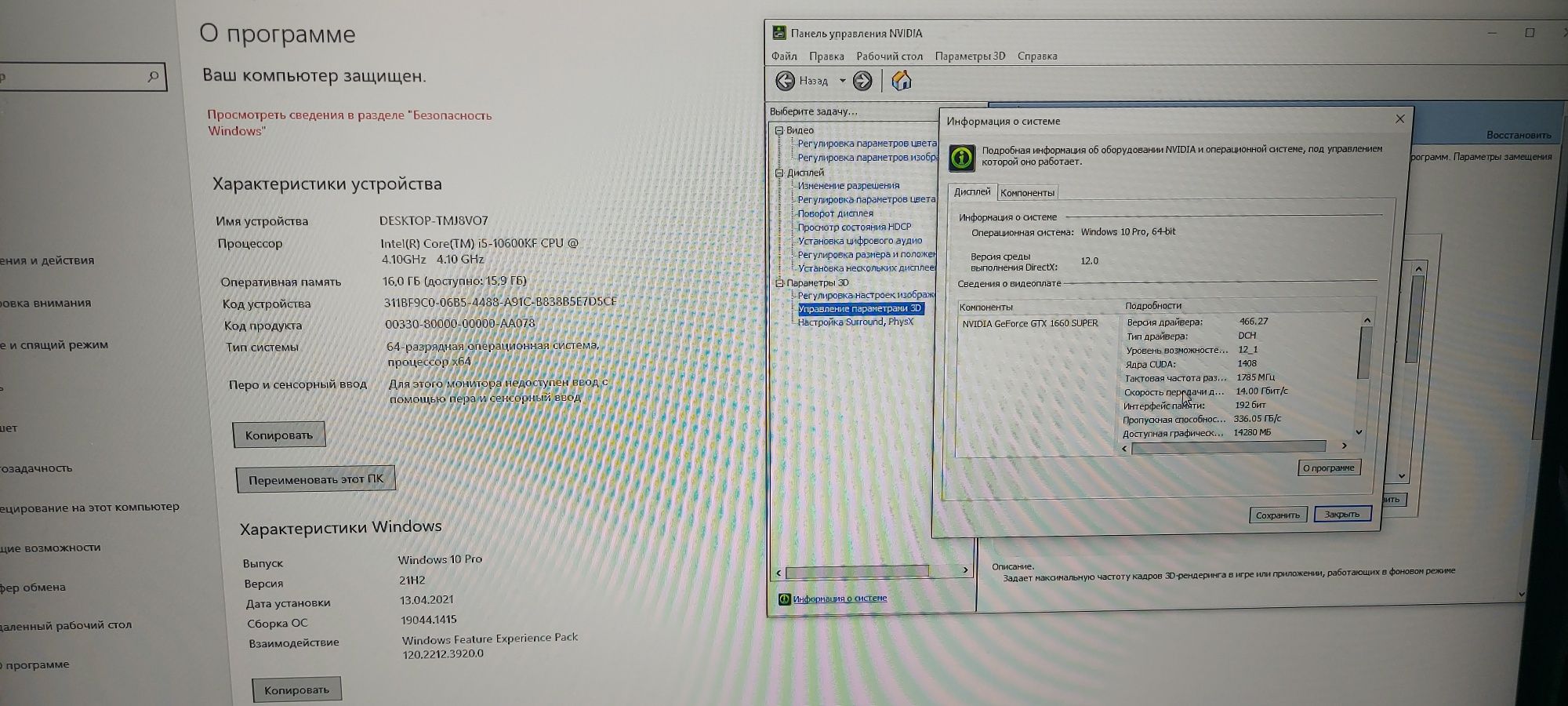Image resolution: width=1568 pixels, height=706 pixels.
Task: Click right scroll arrow in task tree pane
Action: (965, 570)
